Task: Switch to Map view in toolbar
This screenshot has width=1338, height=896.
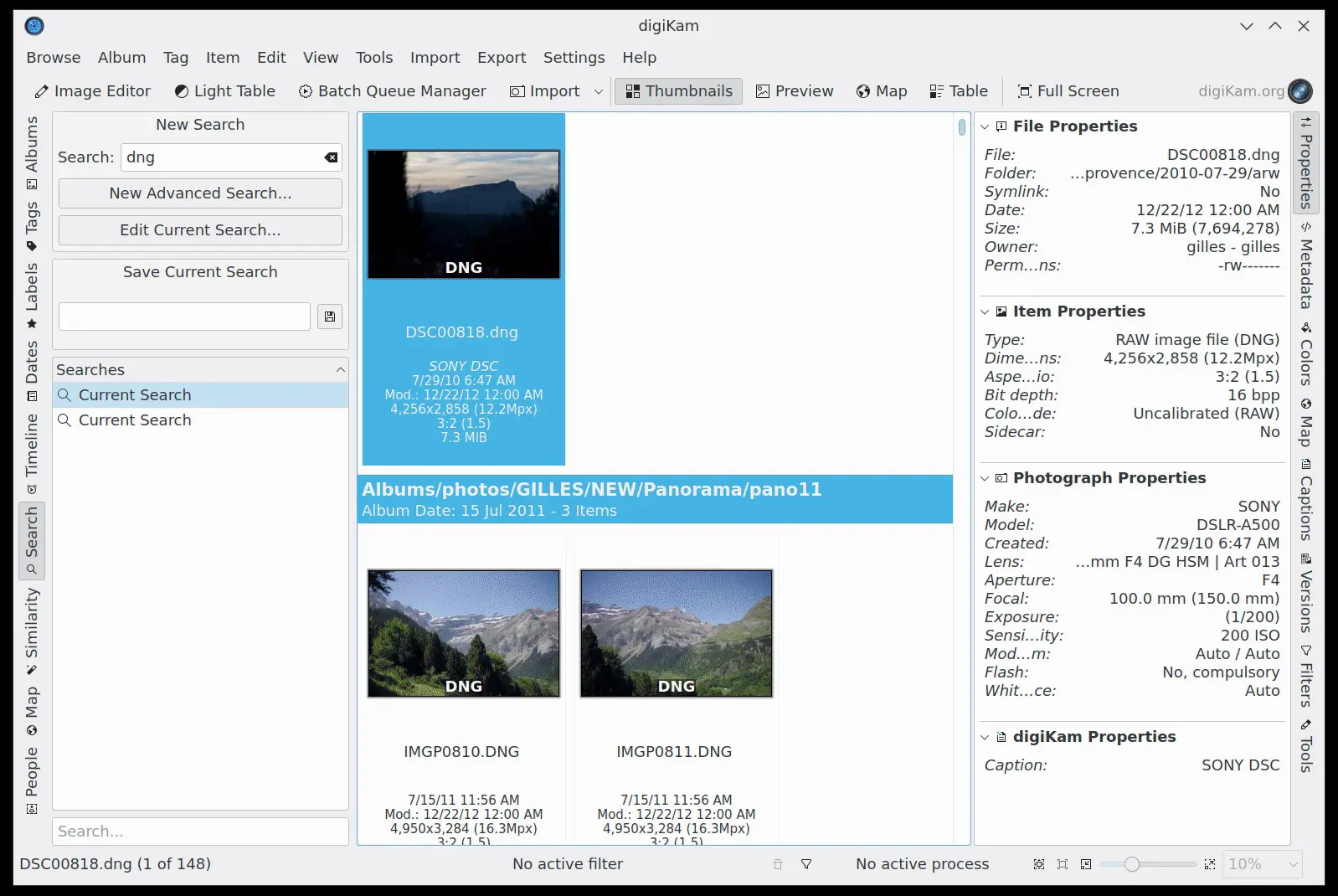Action: pyautogui.click(x=882, y=91)
